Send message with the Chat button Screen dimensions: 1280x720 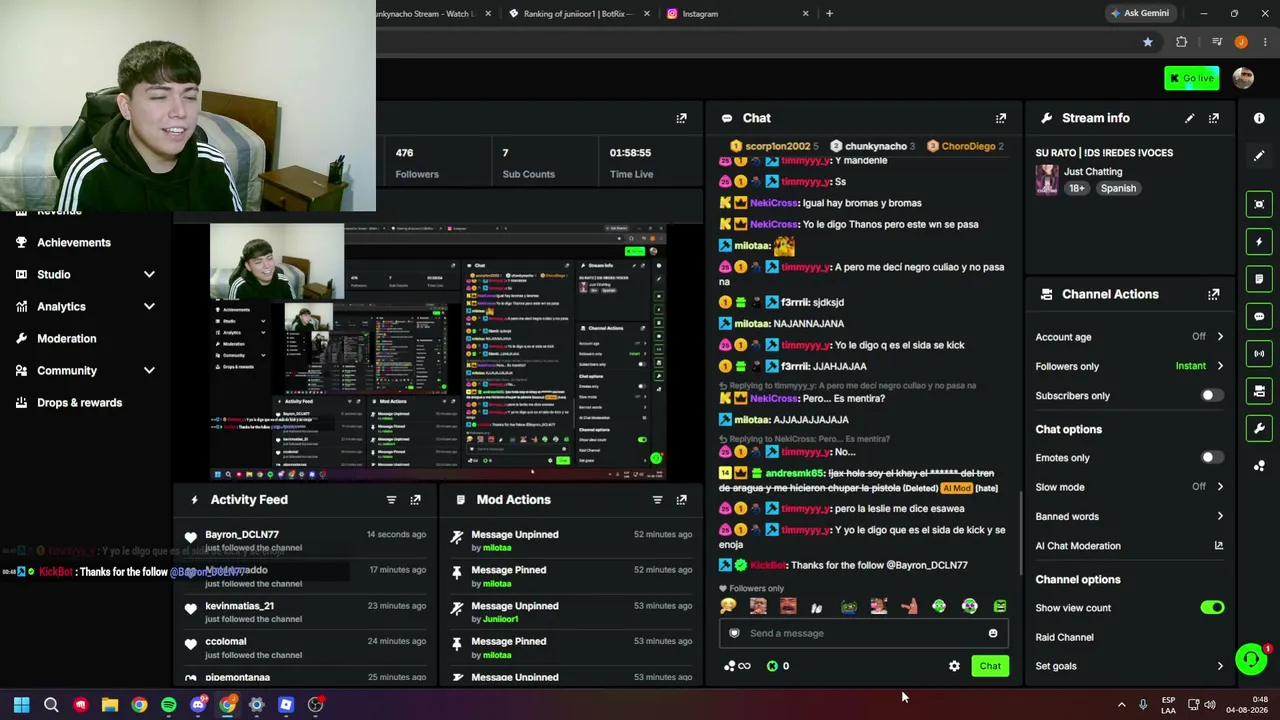click(990, 666)
